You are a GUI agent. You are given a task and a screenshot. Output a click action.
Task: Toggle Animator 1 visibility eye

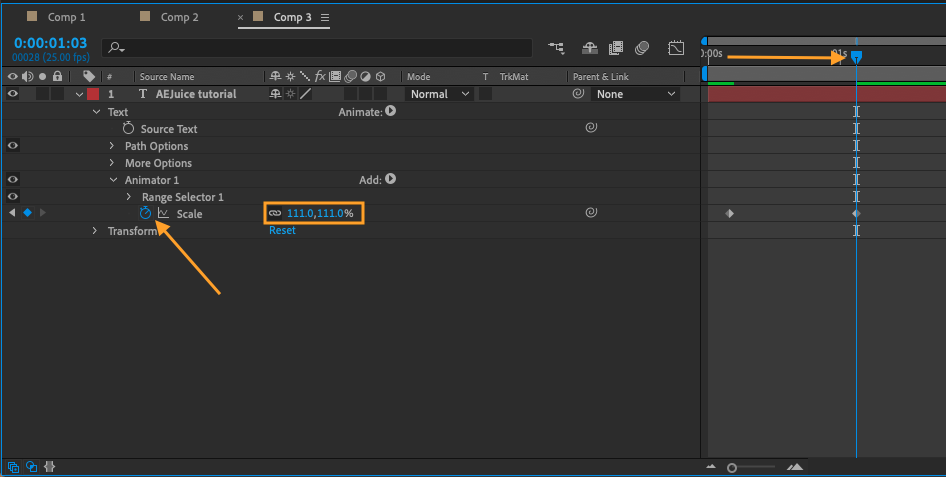point(13,180)
